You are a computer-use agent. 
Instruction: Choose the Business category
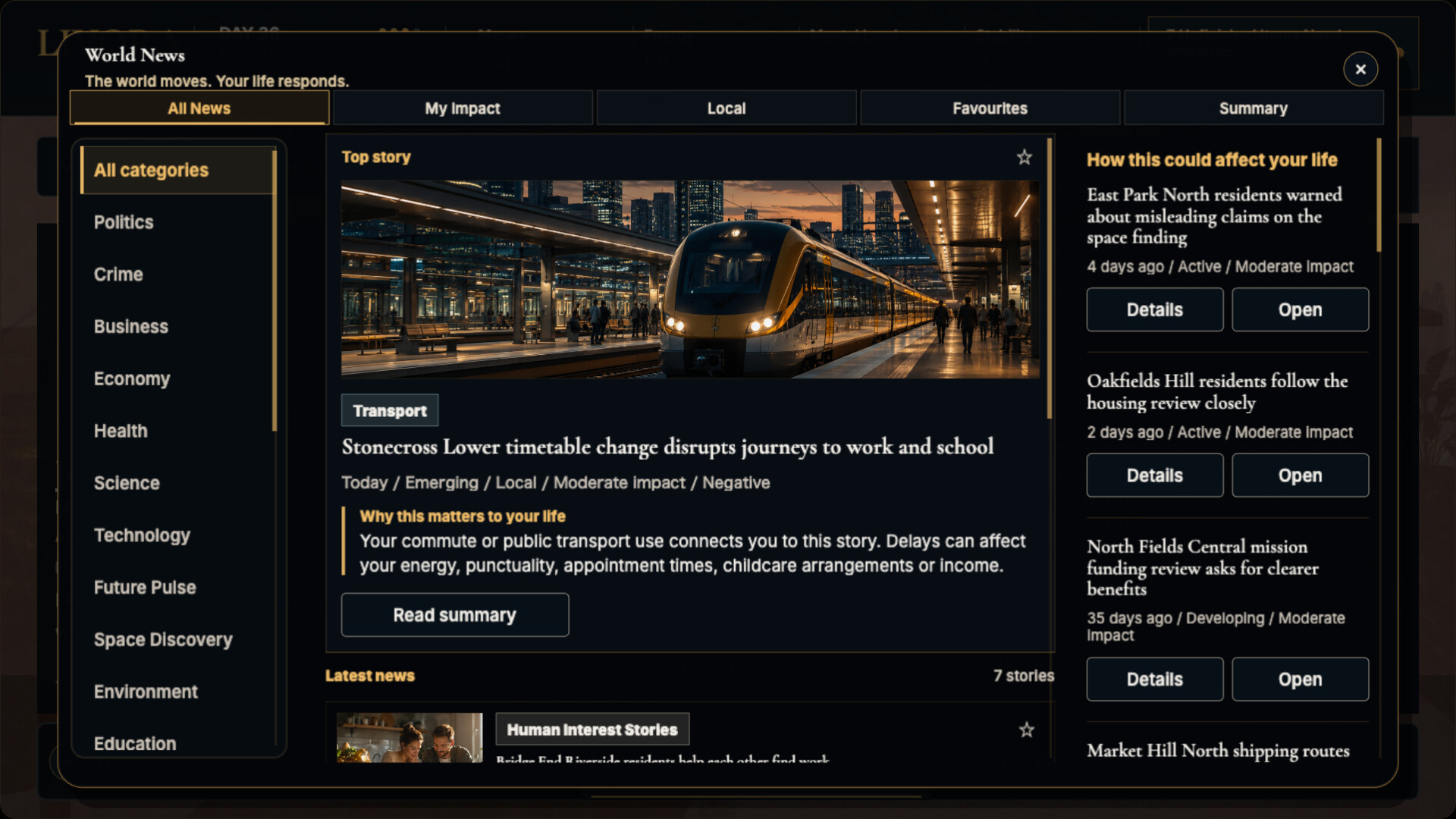point(177,327)
